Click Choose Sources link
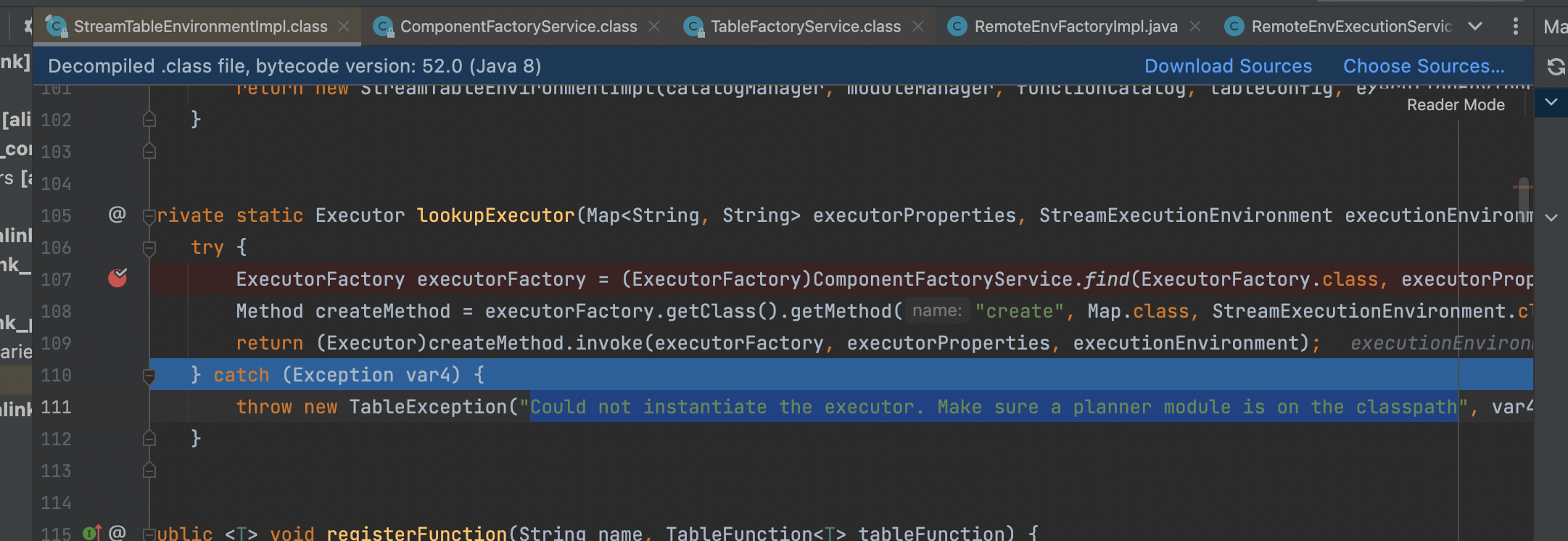Screen dimensions: 1568x541 (x=1424, y=66)
